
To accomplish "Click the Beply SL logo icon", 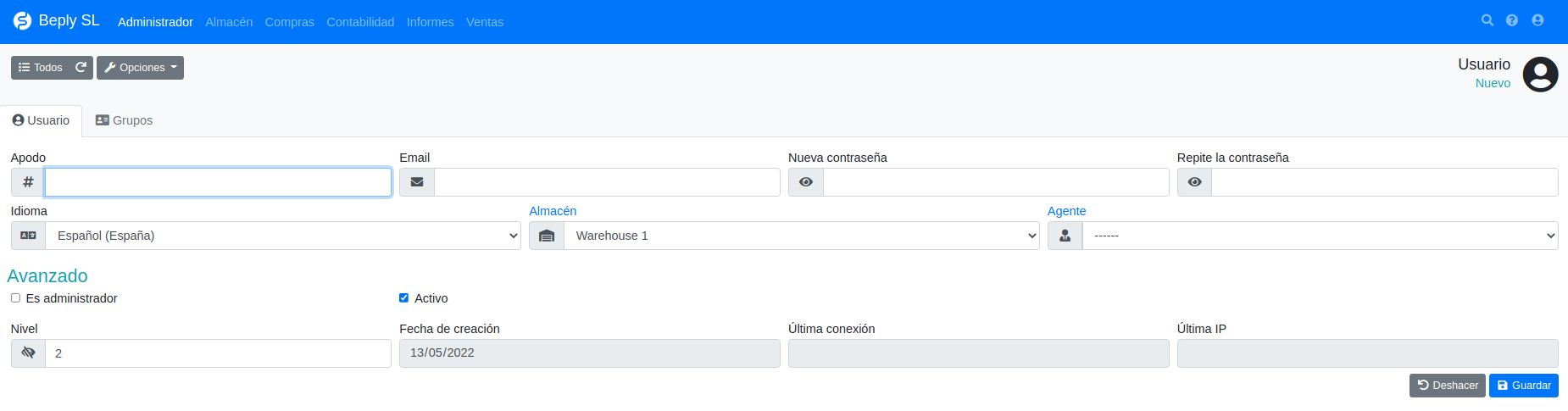I will [x=22, y=21].
